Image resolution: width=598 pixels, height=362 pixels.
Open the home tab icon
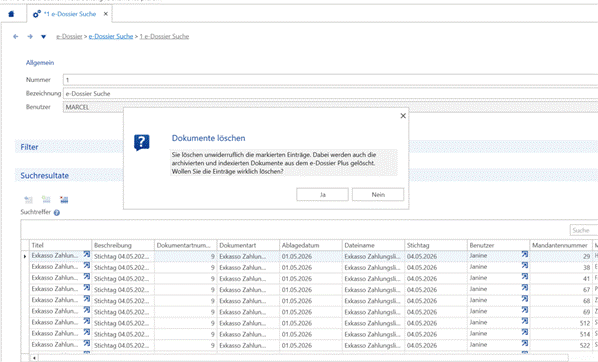[11, 14]
